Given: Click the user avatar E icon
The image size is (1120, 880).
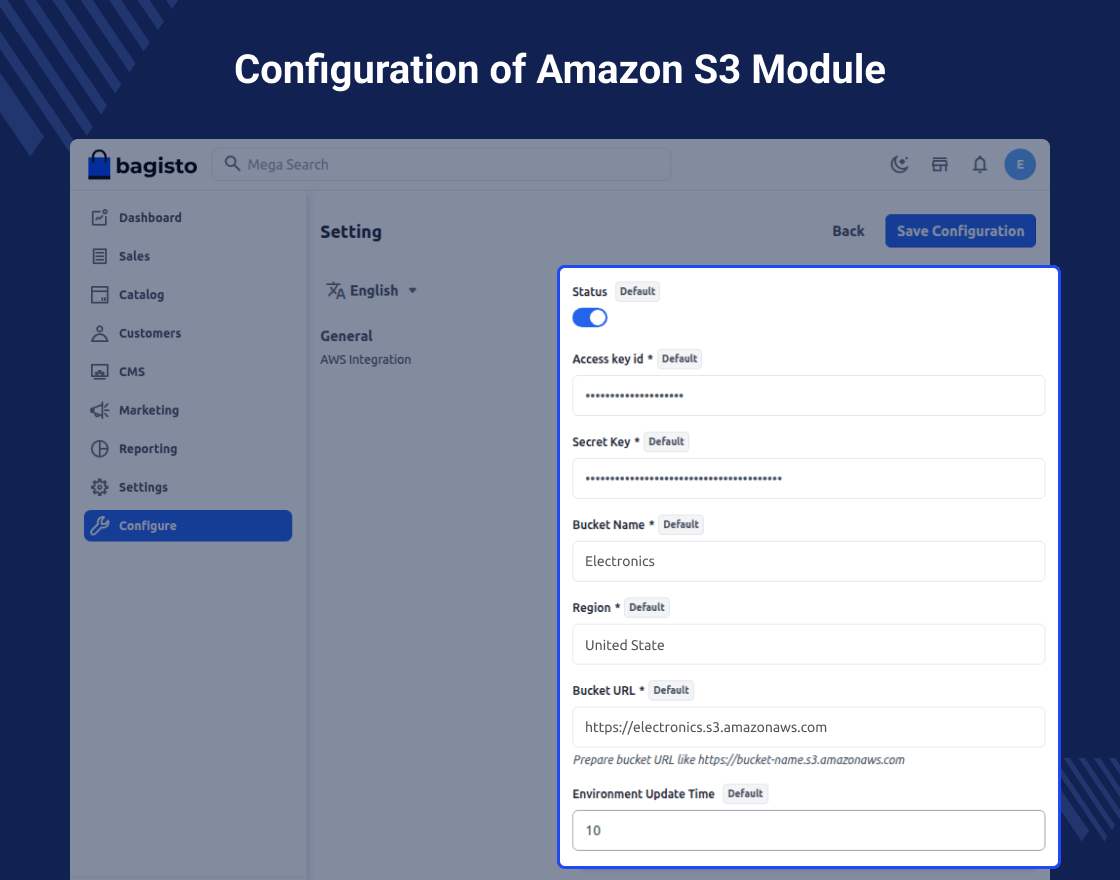Looking at the screenshot, I should [x=1020, y=165].
